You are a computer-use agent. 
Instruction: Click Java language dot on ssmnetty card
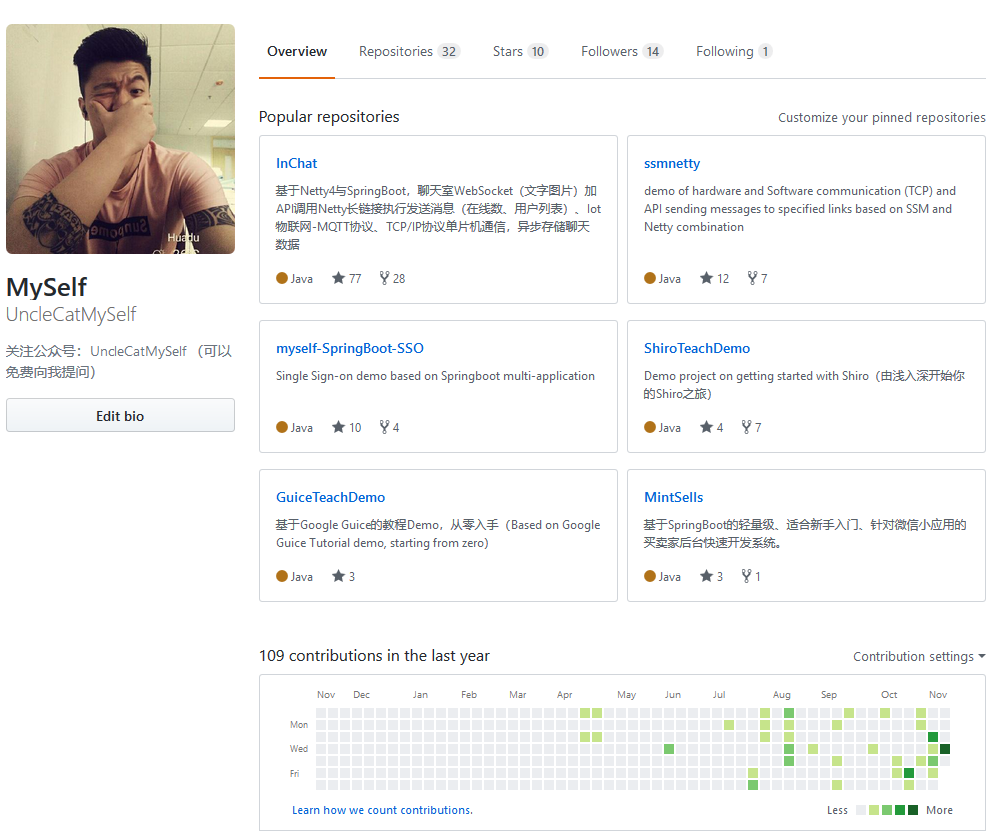point(650,278)
